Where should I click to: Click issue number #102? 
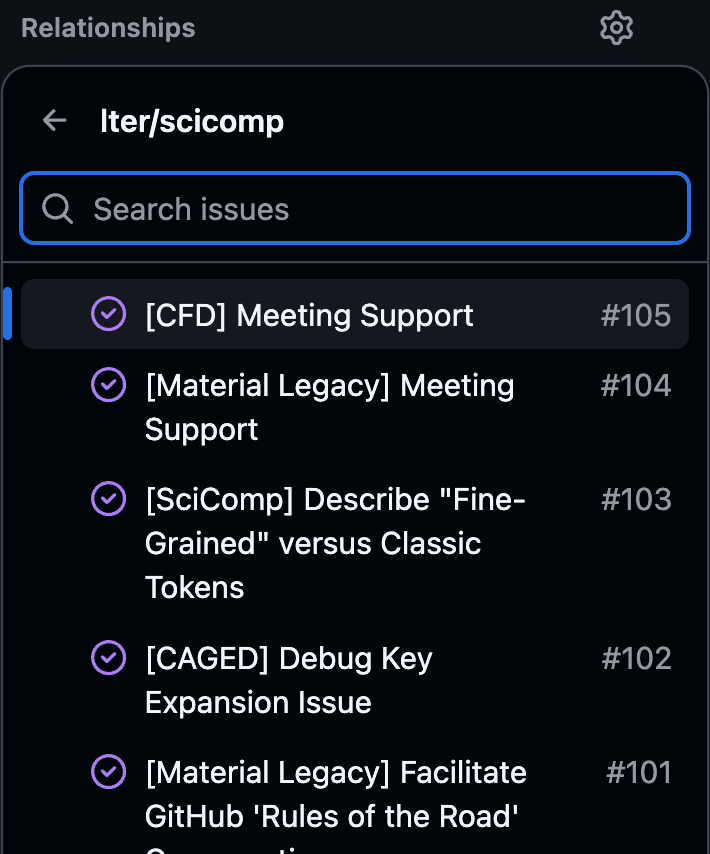[x=635, y=659]
